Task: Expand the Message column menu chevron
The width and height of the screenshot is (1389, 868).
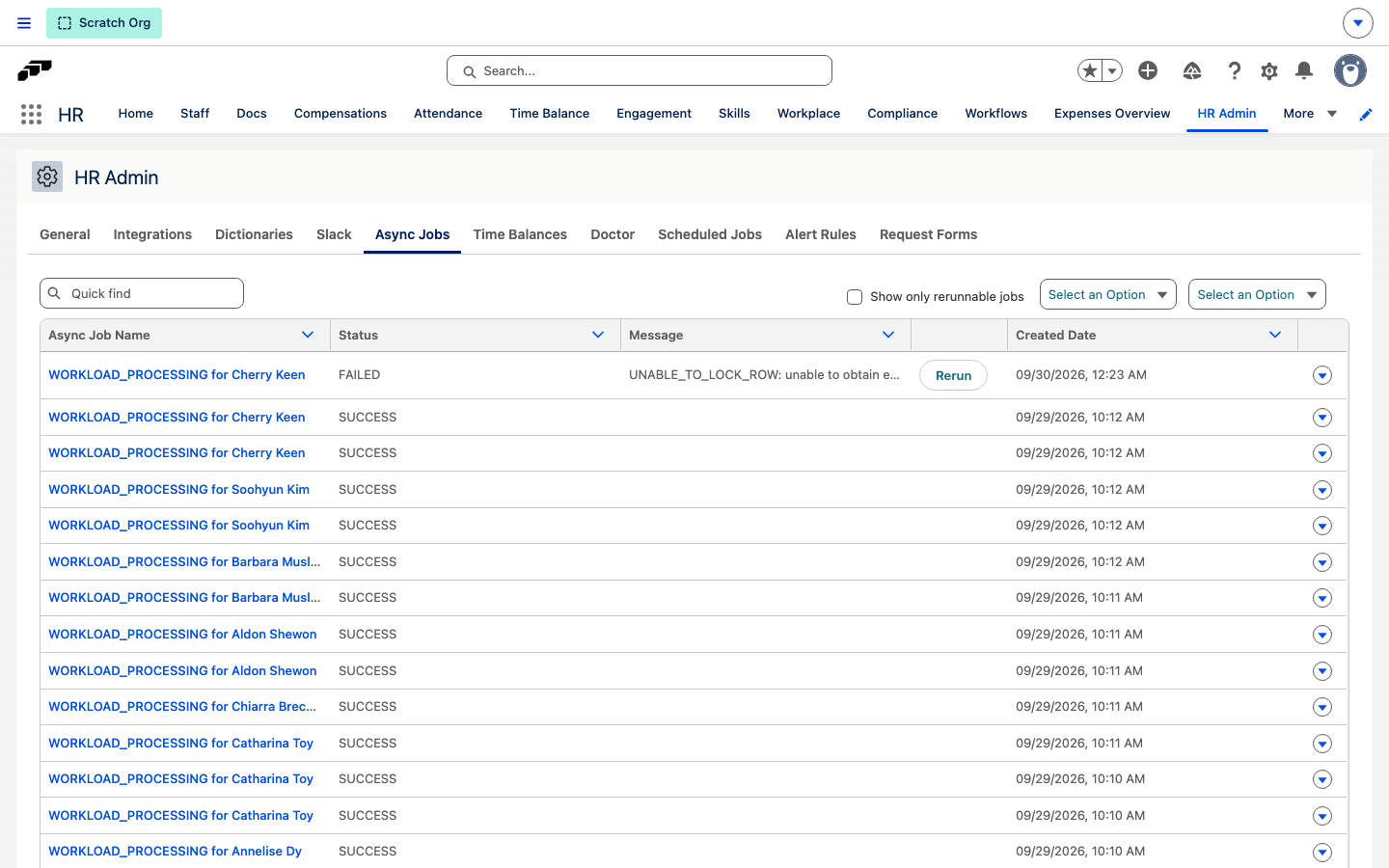Action: pyautogui.click(x=888, y=335)
